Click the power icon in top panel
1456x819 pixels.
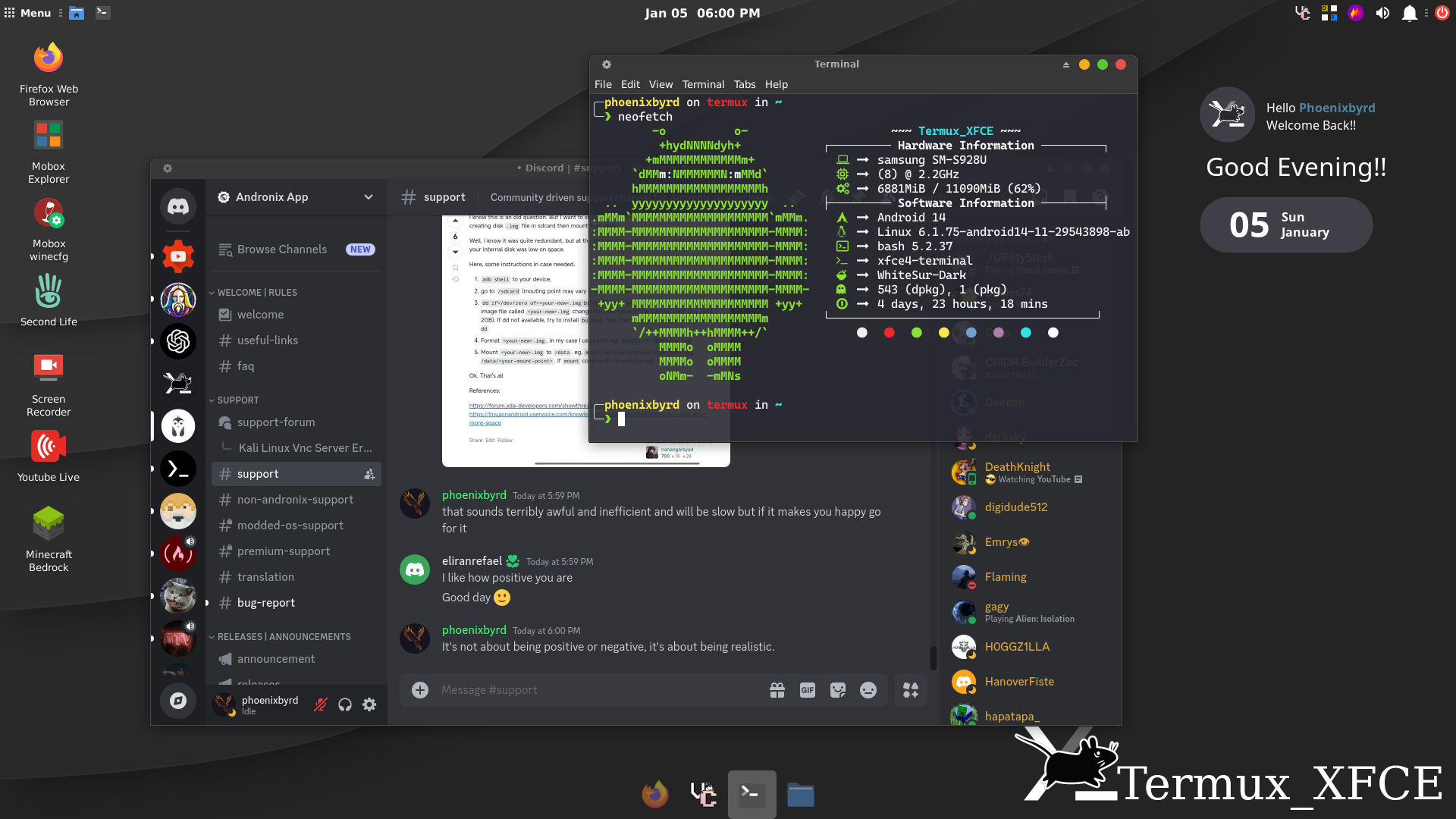click(1442, 13)
